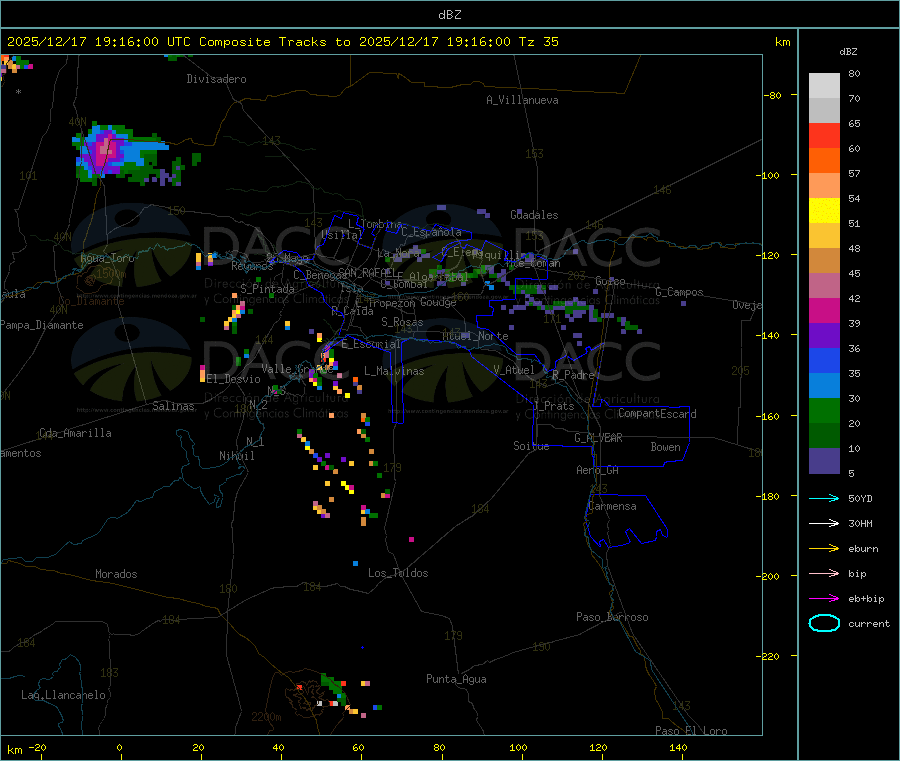This screenshot has width=900, height=761.
Task: Click the Carmensa map label
Action: click(x=612, y=506)
